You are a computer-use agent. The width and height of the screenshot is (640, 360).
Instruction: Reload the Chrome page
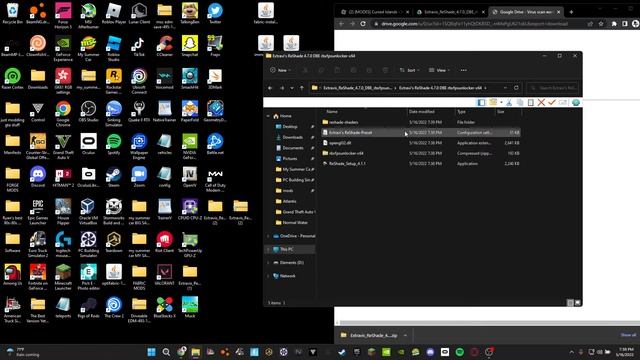363,24
